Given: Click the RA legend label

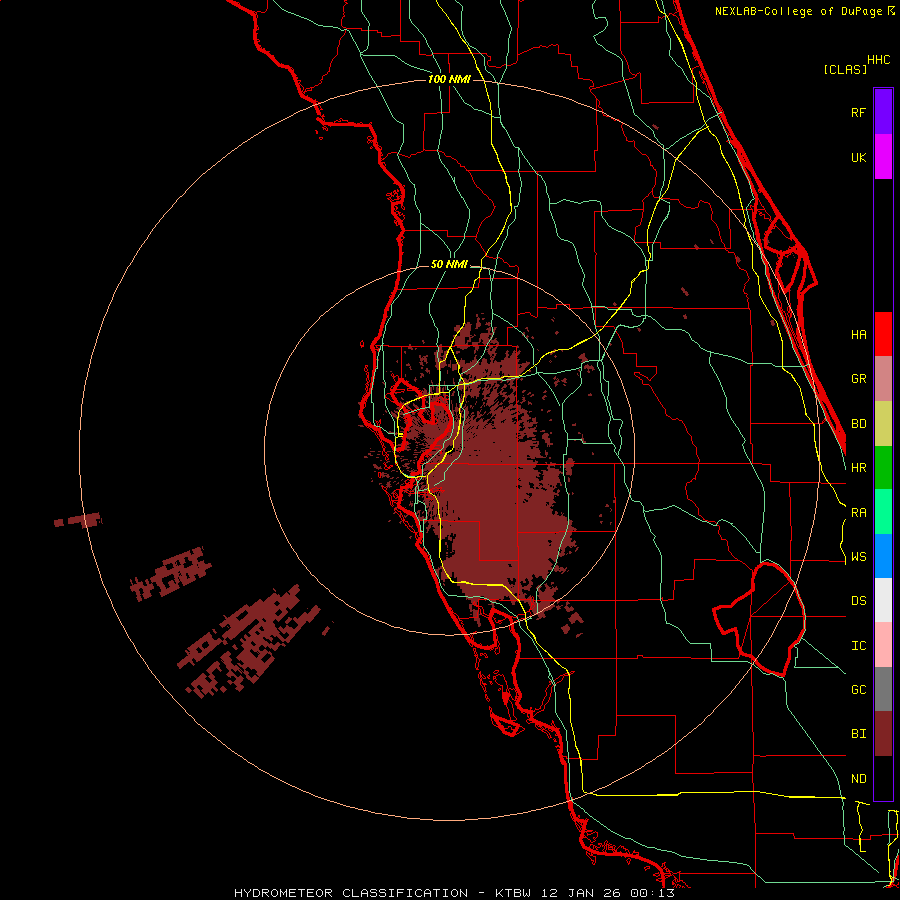Looking at the screenshot, I should [858, 513].
